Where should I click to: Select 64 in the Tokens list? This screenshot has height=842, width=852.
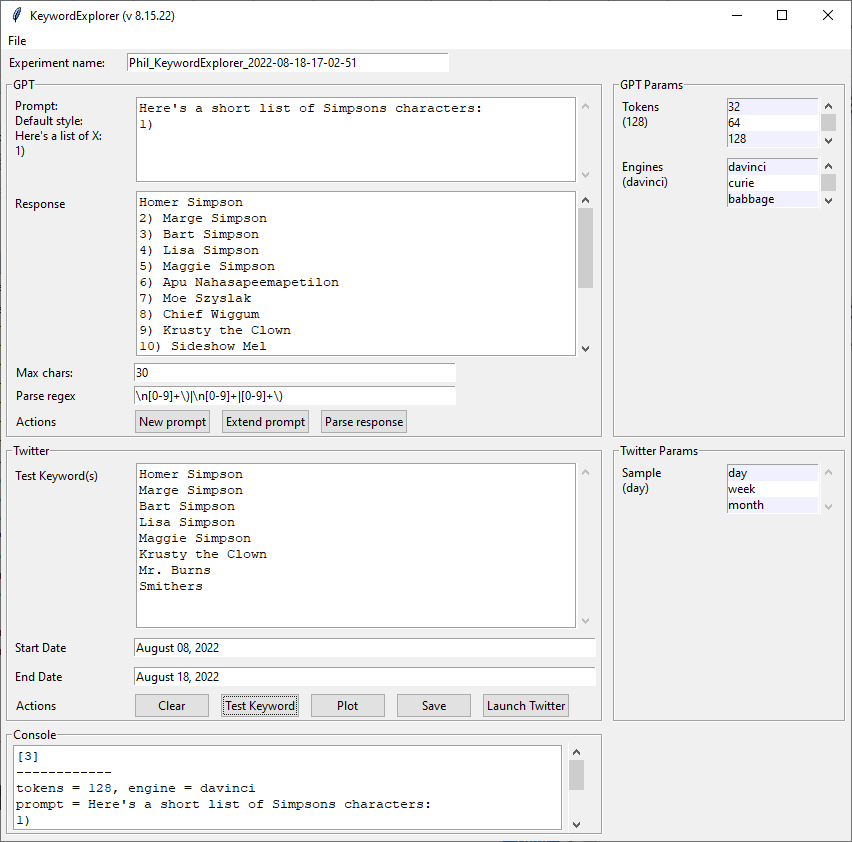[772, 123]
